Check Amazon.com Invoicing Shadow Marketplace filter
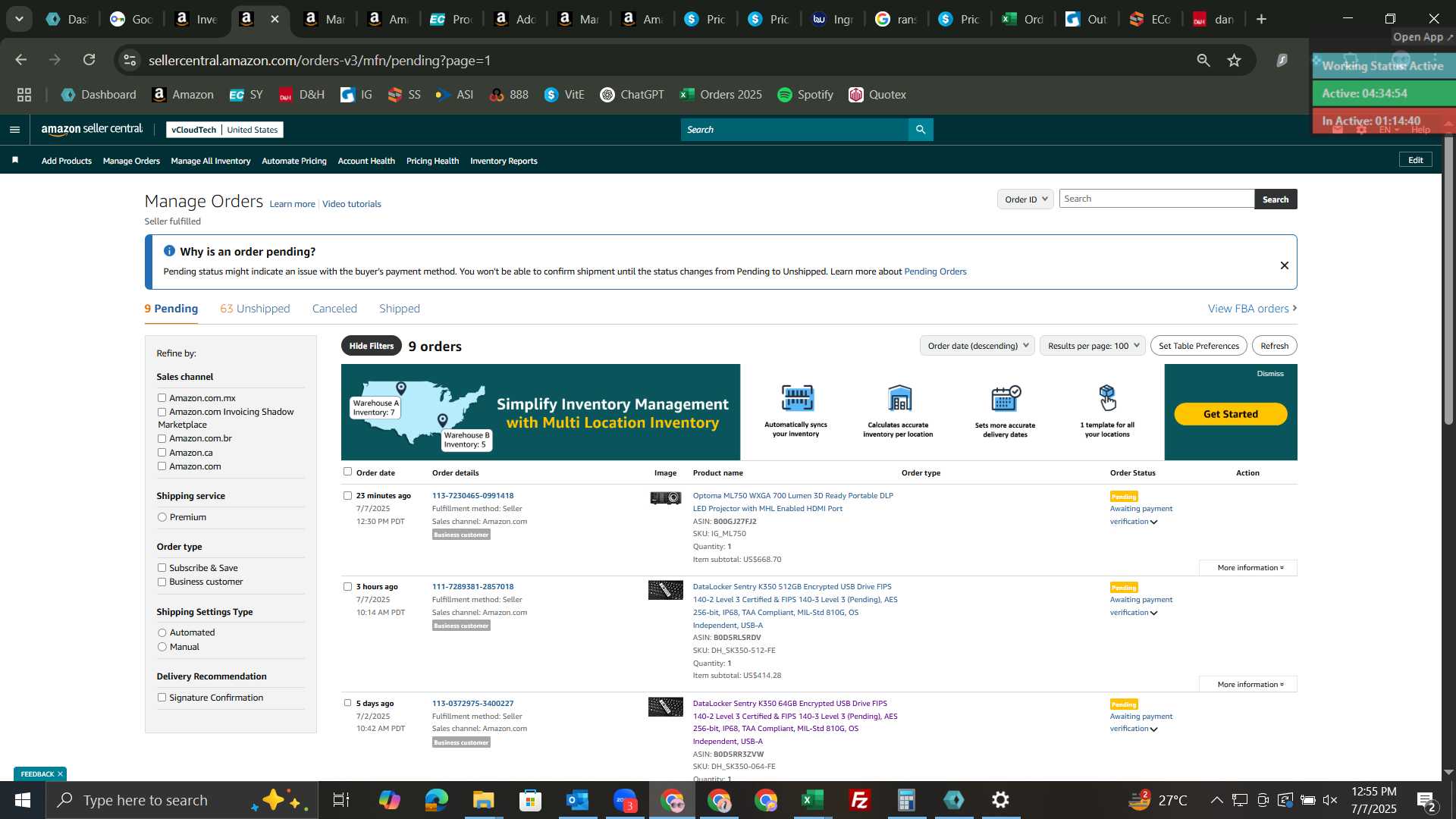 click(162, 413)
